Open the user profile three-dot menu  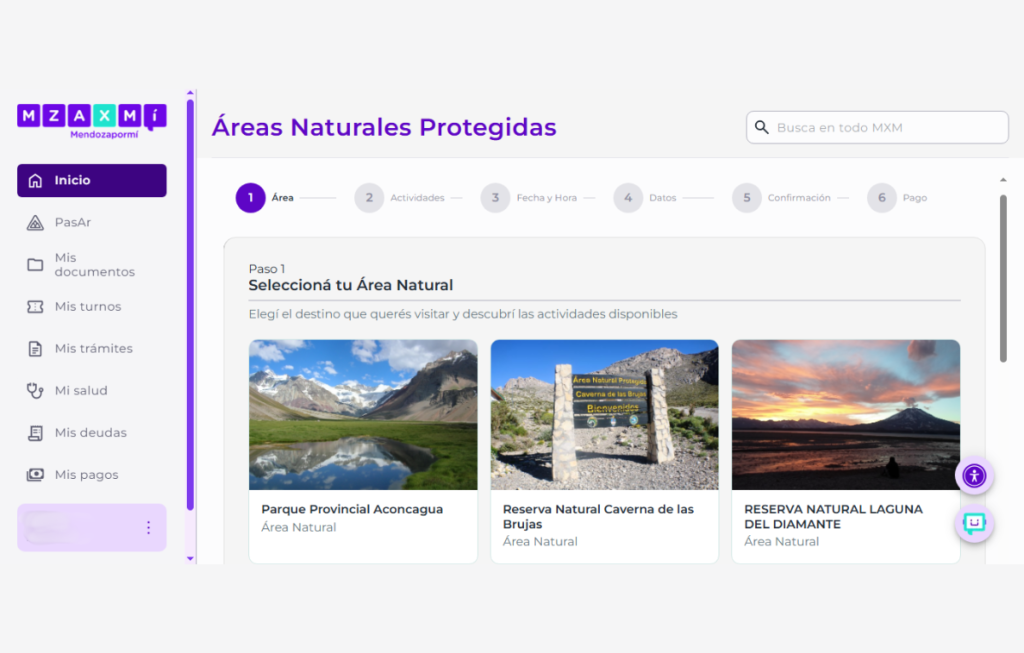[x=148, y=527]
